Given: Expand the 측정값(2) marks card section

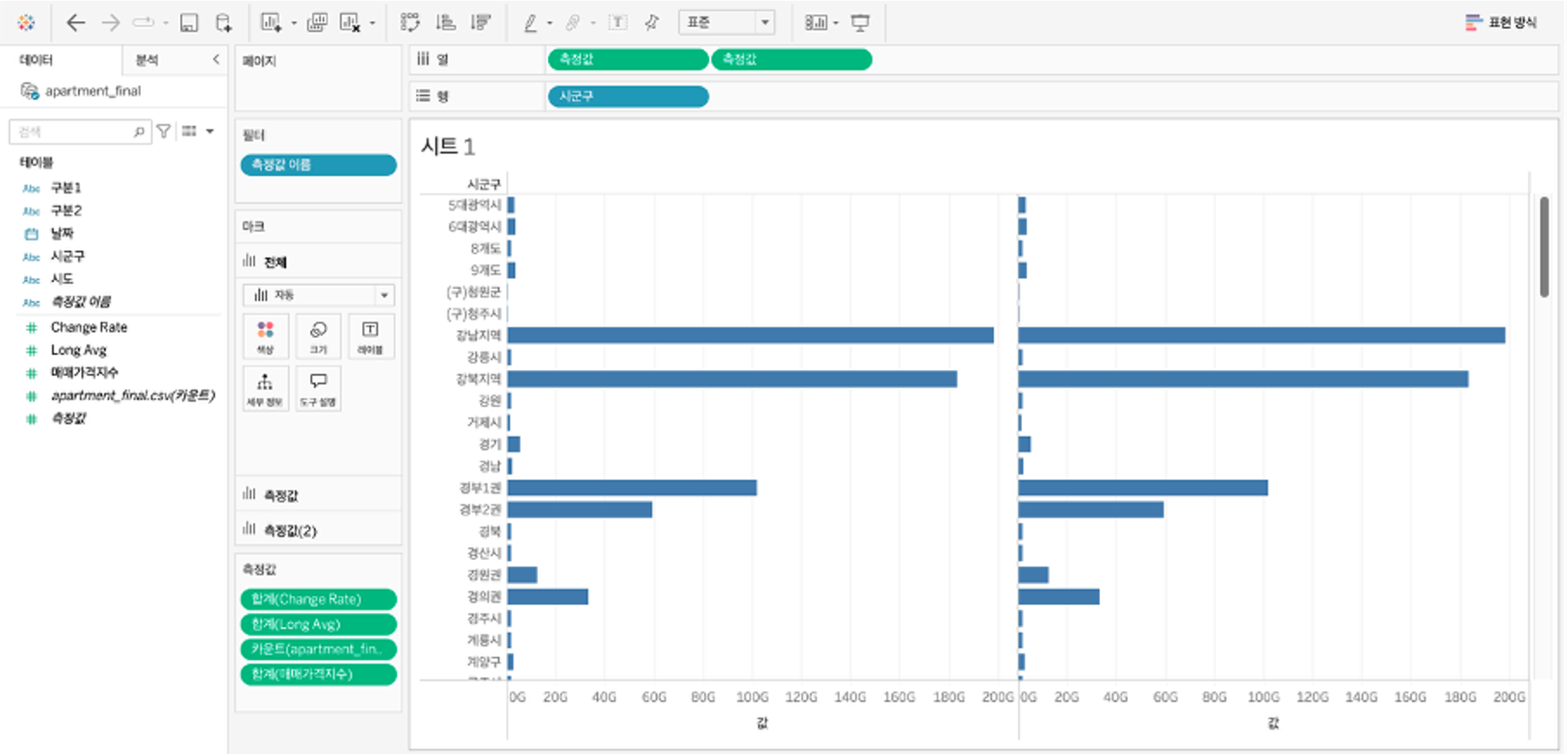Looking at the screenshot, I should tap(318, 530).
